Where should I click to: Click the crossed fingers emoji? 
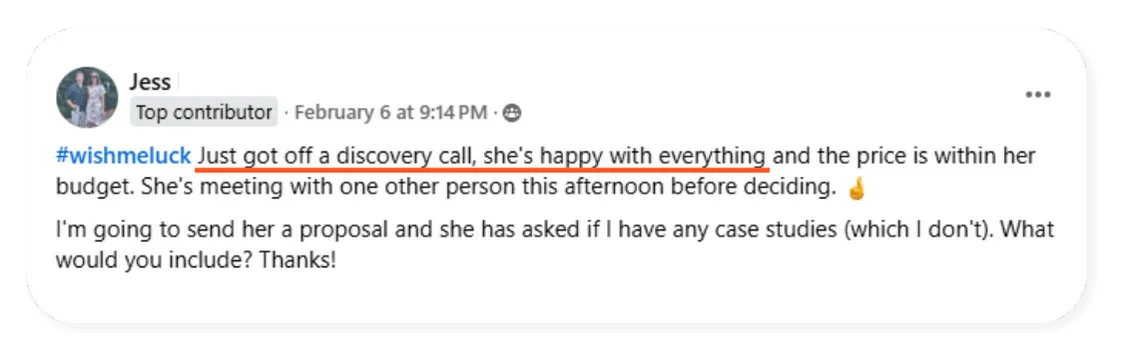click(x=857, y=188)
